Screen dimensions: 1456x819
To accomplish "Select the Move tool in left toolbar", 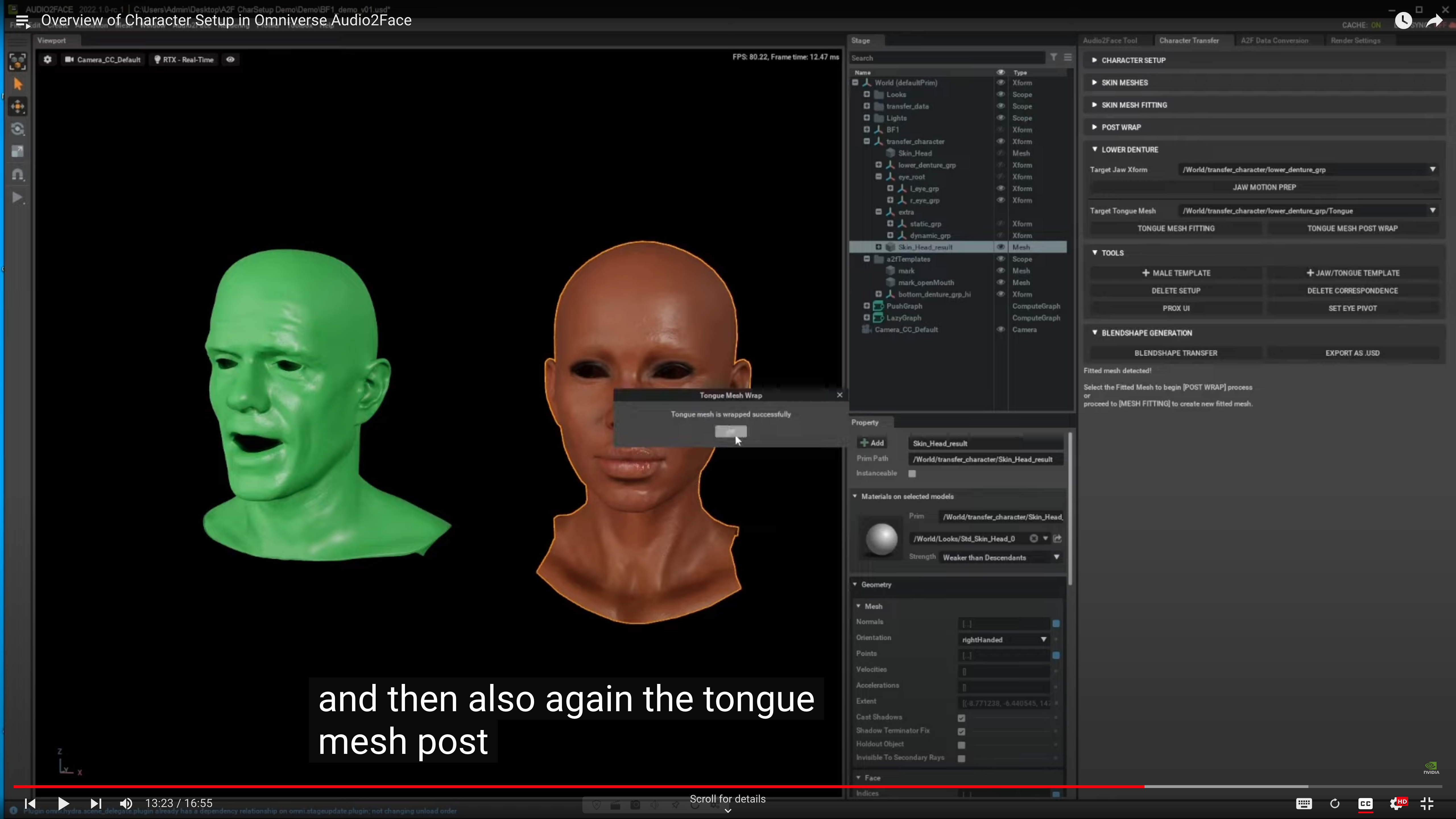I will click(18, 106).
